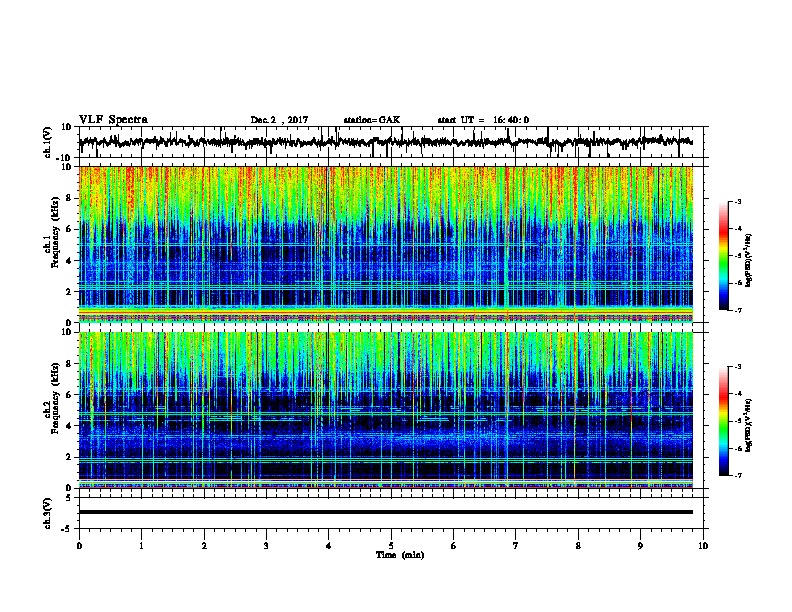This screenshot has width=792, height=612.
Task: Click the "-7" label on ch.1 color bar
Action: pyautogui.click(x=737, y=310)
